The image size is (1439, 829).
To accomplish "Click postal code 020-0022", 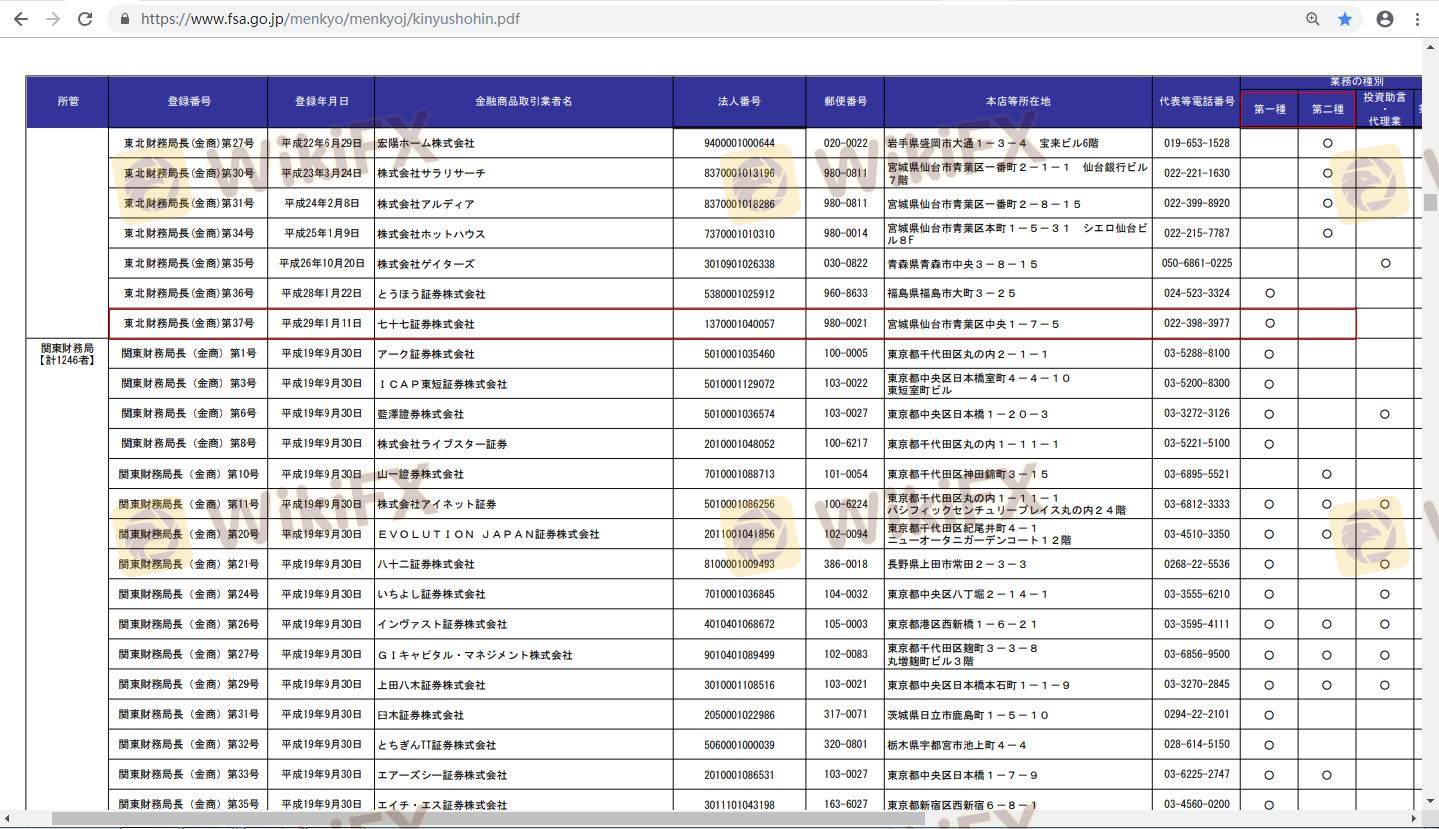I will 845,143.
